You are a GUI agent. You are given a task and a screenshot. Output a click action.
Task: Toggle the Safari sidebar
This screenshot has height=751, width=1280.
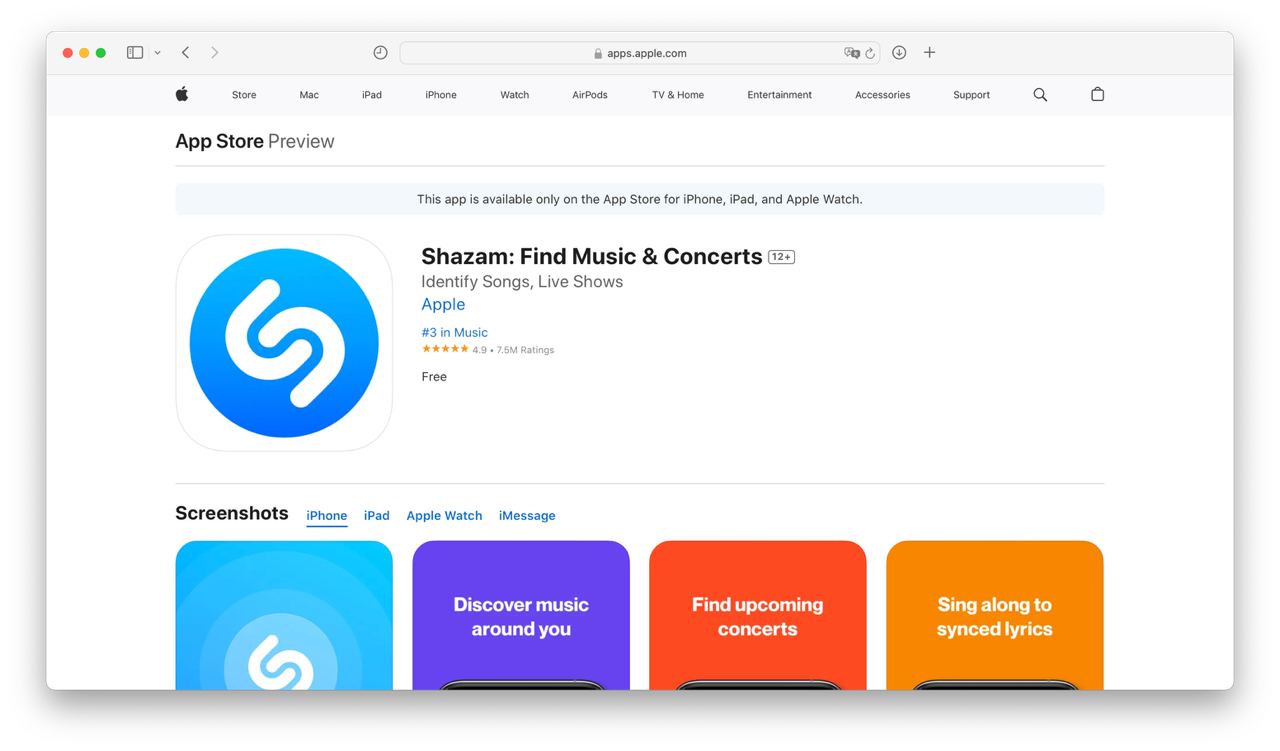(x=135, y=53)
